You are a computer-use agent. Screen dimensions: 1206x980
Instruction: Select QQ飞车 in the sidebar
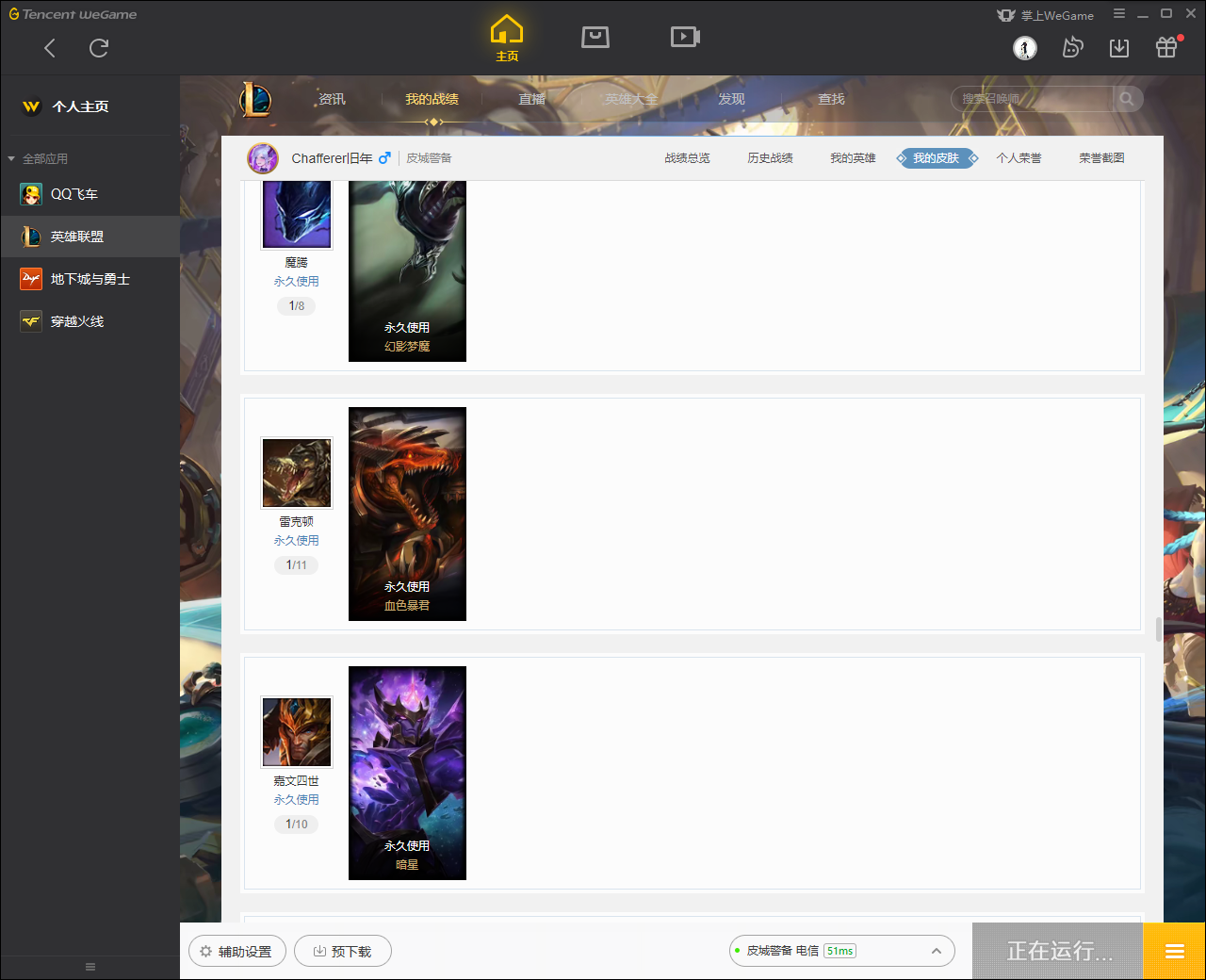tap(90, 194)
